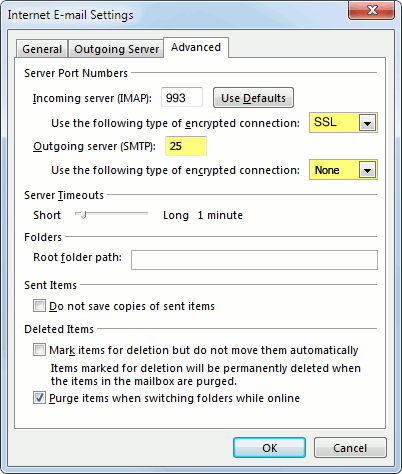Open the Outgoing Server tab
Image resolution: width=402 pixels, height=474 pixels.
pos(116,49)
